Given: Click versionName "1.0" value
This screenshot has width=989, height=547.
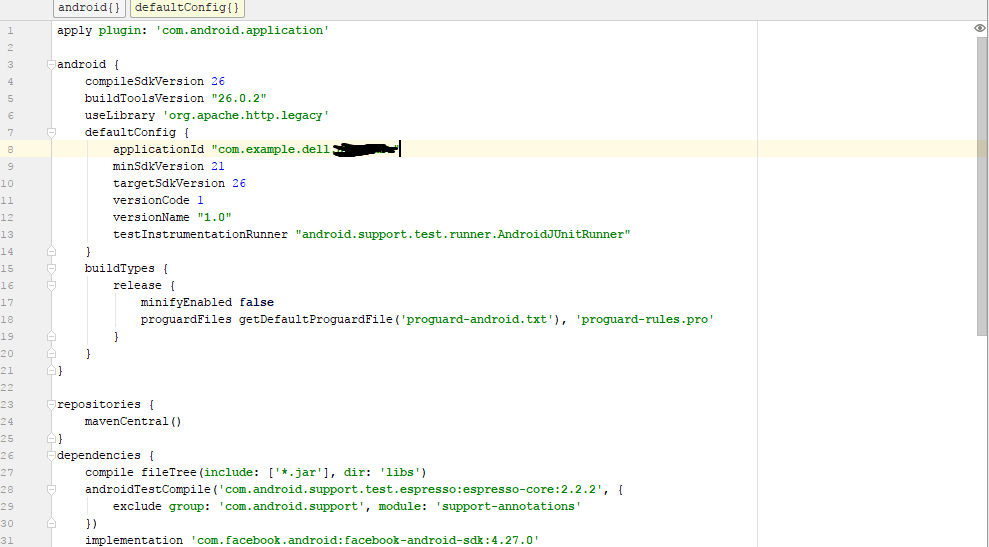Looking at the screenshot, I should 214,218.
